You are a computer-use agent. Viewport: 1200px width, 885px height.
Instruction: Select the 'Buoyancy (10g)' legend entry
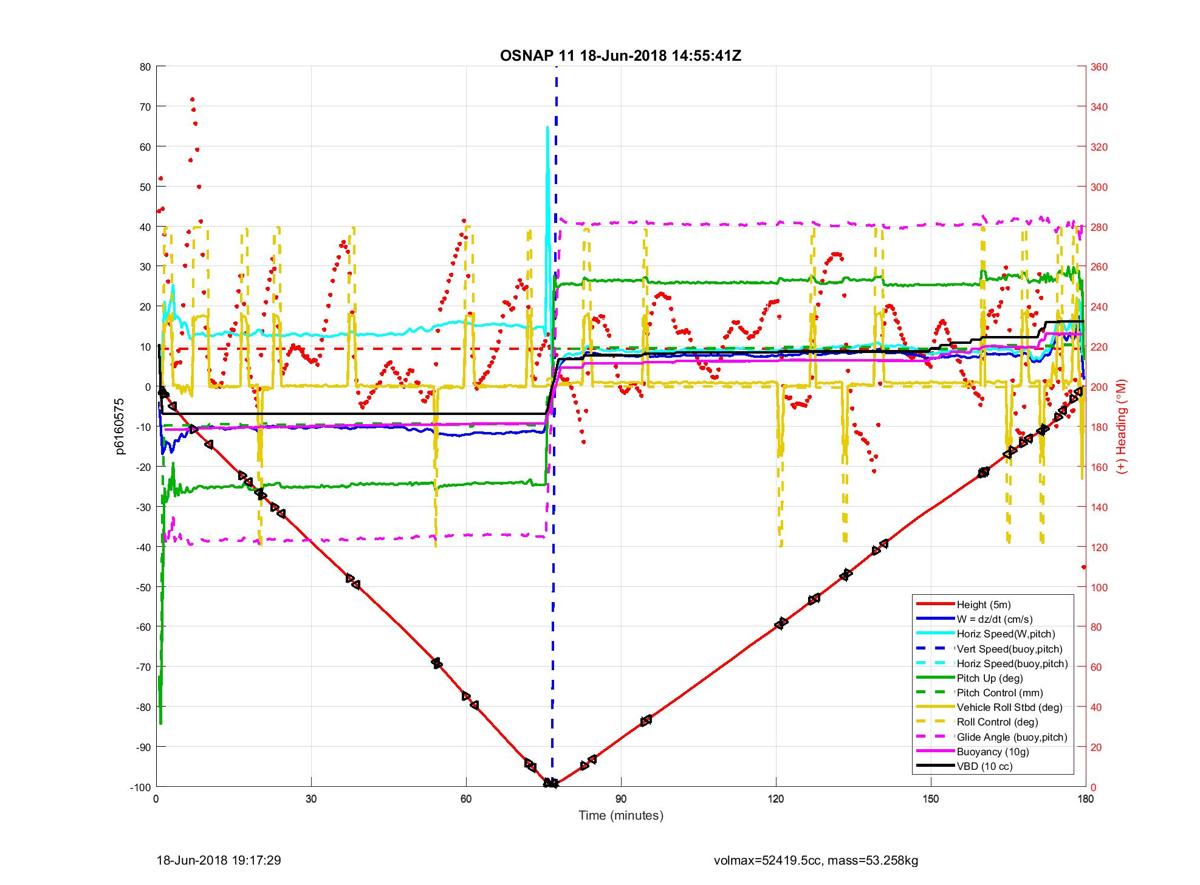point(993,752)
